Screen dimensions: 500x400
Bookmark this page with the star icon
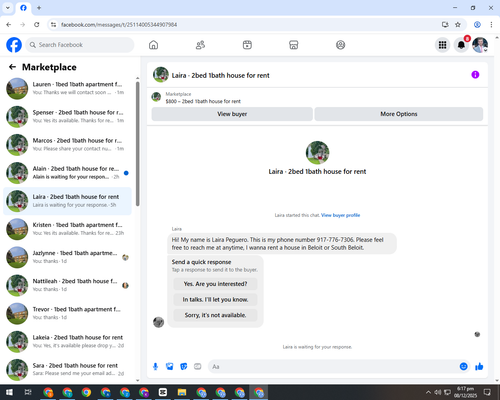pos(458,25)
